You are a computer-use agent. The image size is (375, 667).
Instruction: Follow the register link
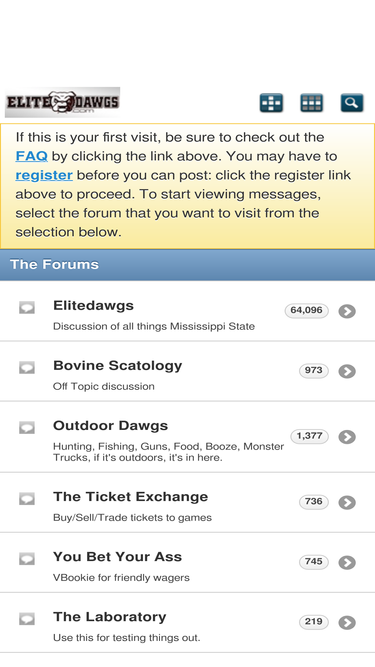pyautogui.click(x=44, y=175)
